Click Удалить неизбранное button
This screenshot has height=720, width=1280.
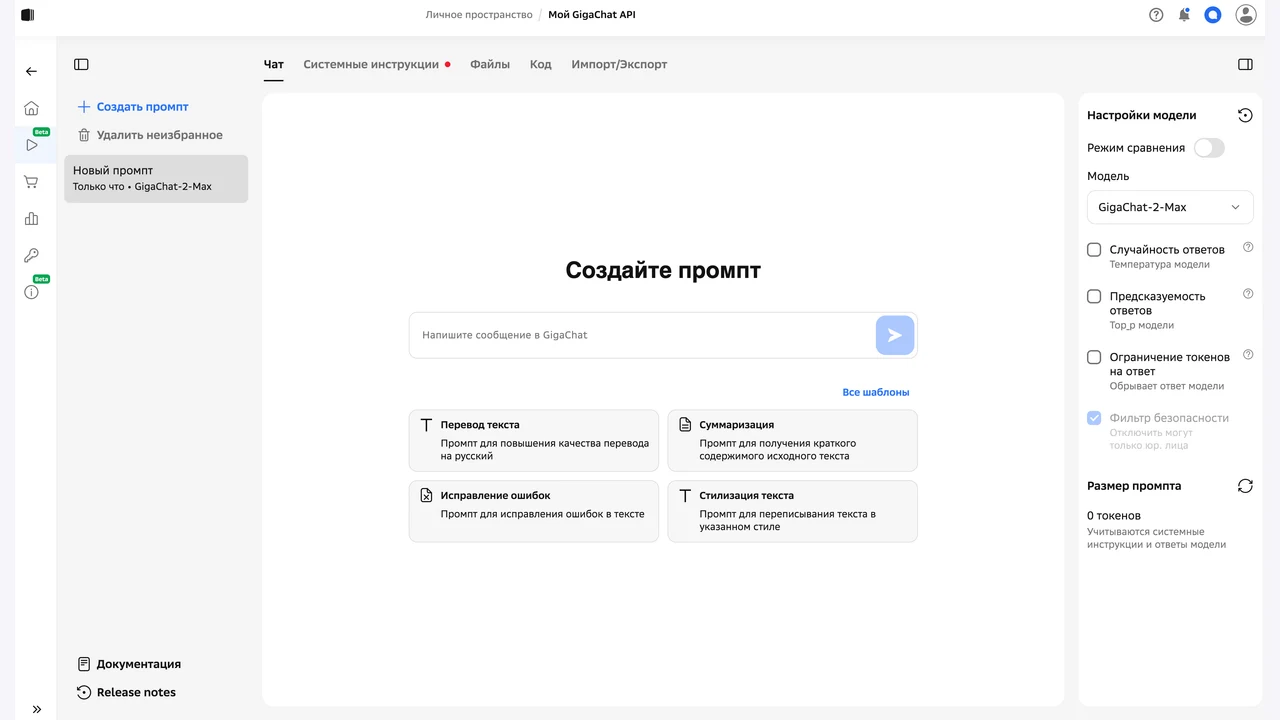(x=150, y=135)
